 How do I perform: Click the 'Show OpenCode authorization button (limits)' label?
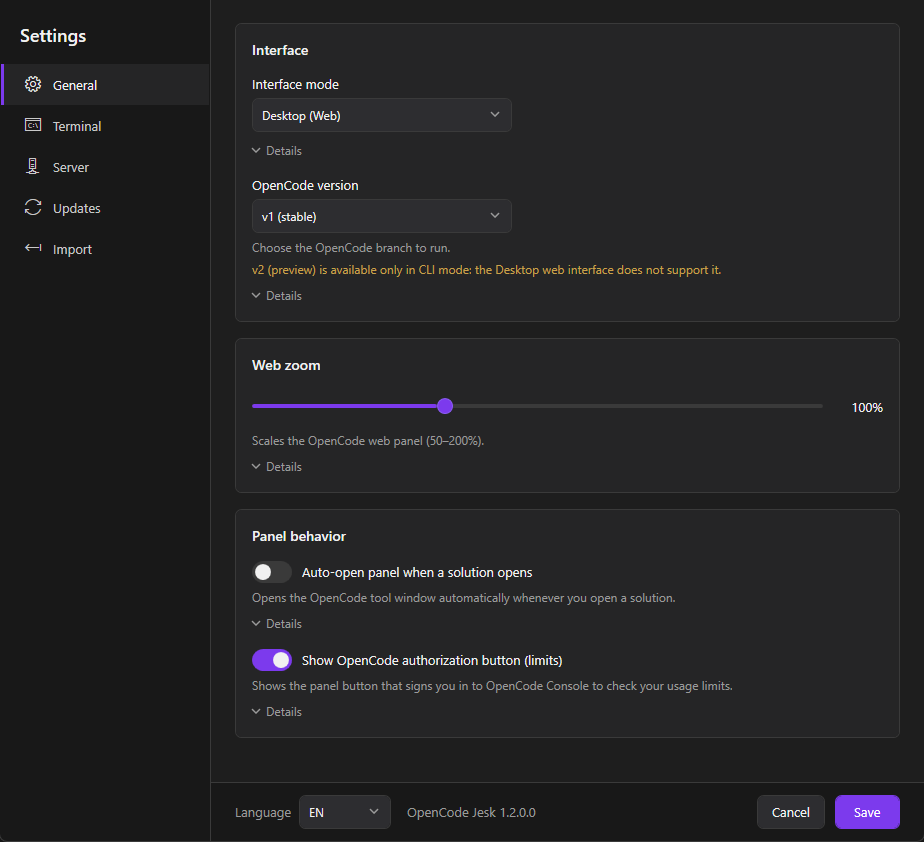pyautogui.click(x=432, y=661)
